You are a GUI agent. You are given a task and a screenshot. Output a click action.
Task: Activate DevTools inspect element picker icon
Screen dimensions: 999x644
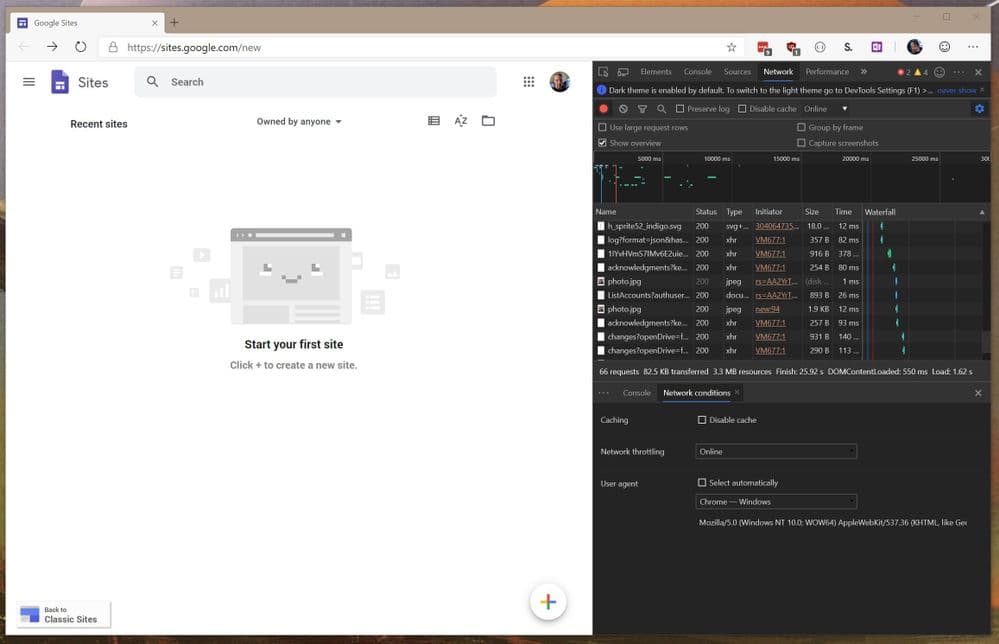pos(603,72)
